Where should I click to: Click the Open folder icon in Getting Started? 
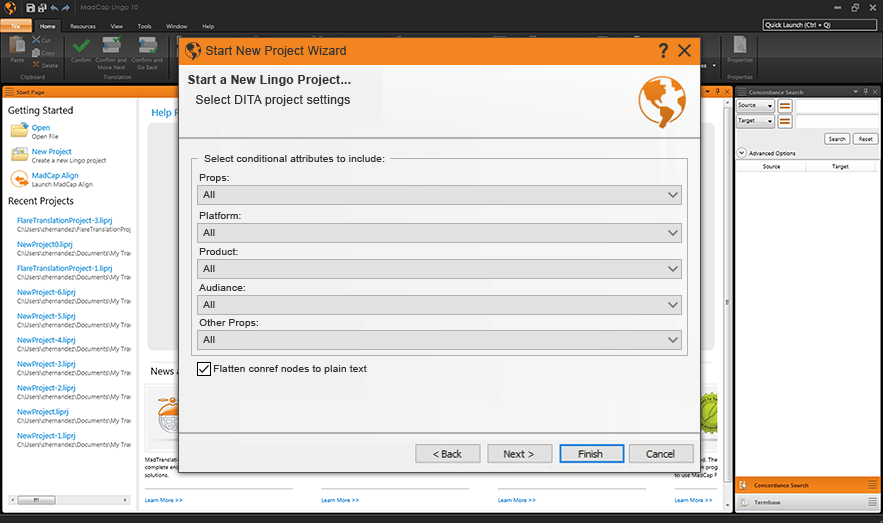[x=19, y=131]
